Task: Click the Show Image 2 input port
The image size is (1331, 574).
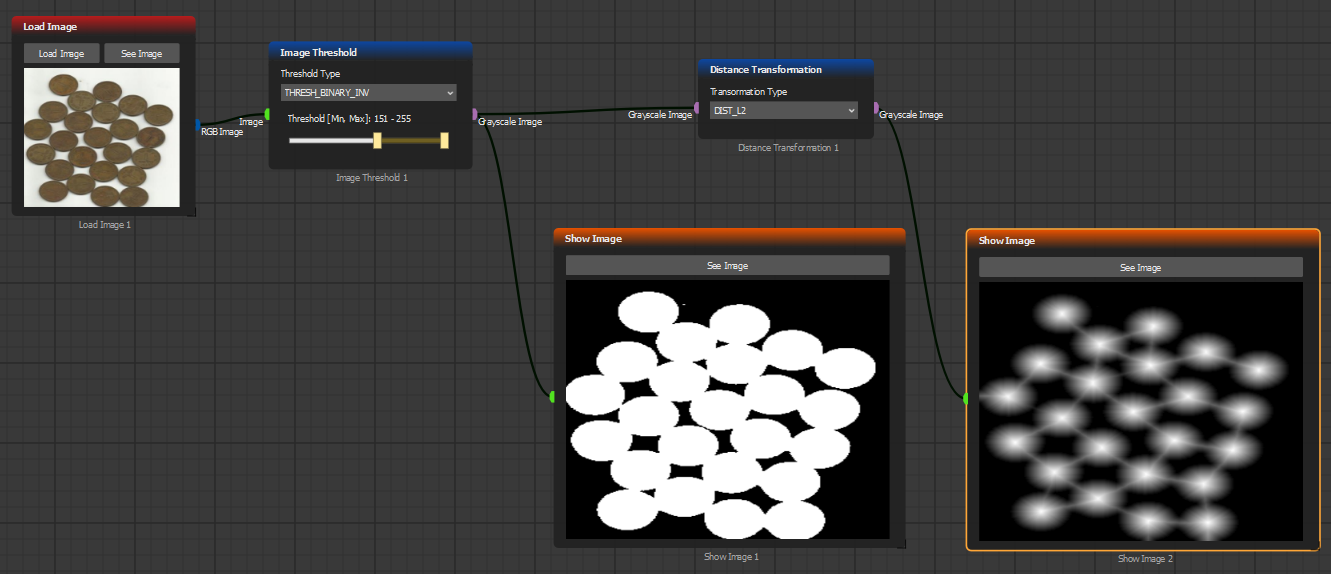Action: point(965,399)
